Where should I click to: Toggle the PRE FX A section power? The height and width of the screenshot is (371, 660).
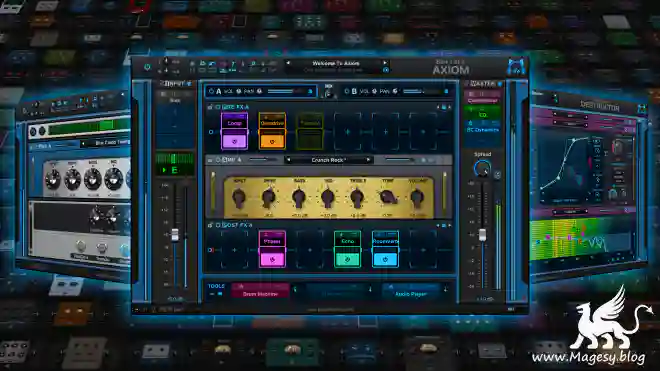pyautogui.click(x=218, y=107)
